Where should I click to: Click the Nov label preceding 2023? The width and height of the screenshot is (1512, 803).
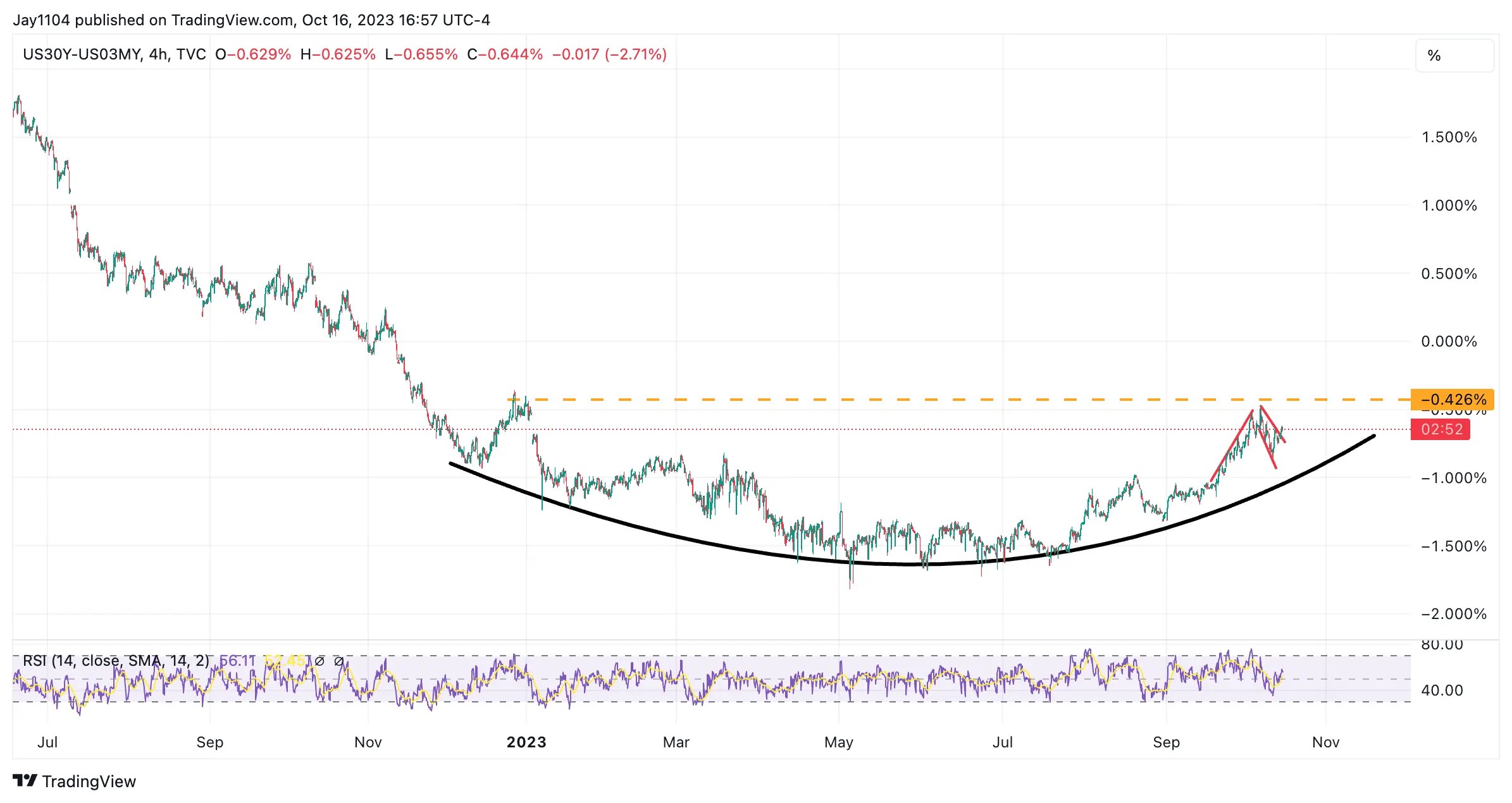coord(368,742)
